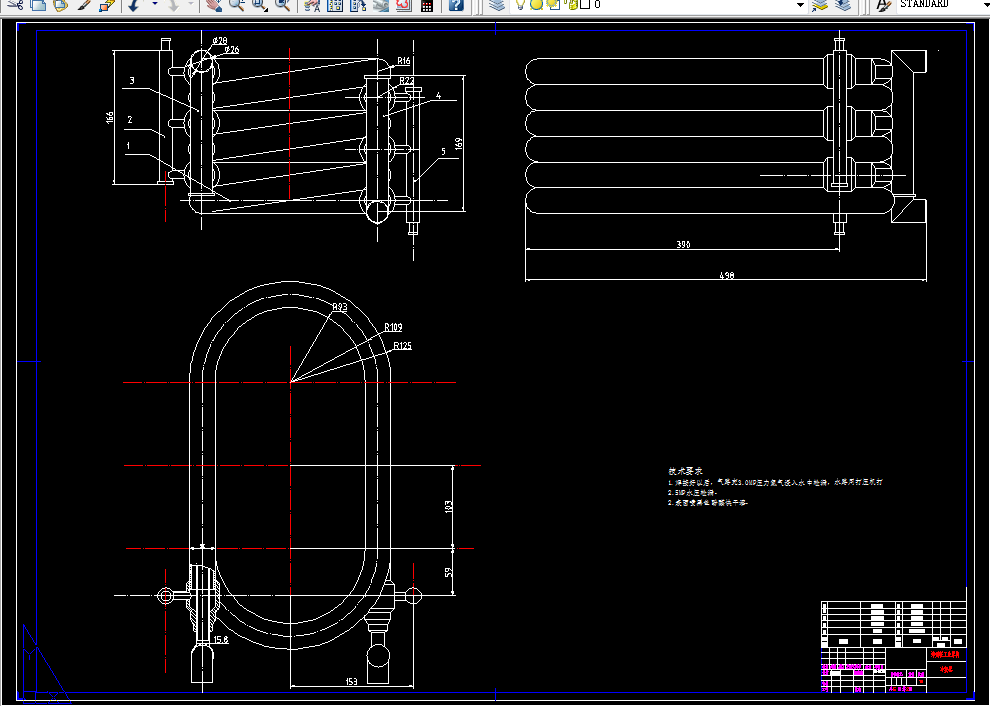Click the white color swatch of layer 0
The width and height of the screenshot is (990, 706).
585,4
